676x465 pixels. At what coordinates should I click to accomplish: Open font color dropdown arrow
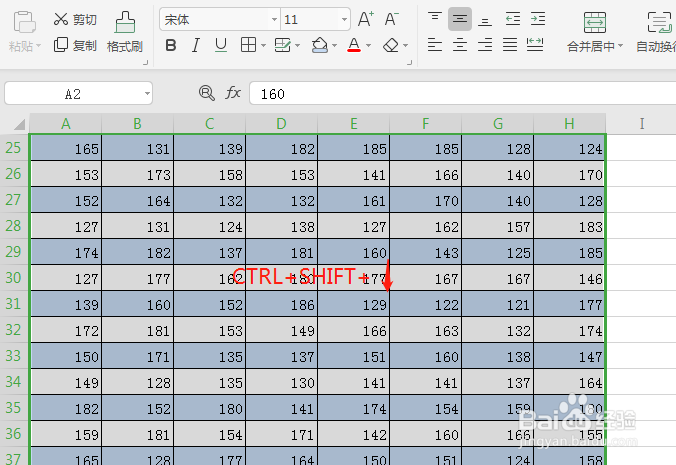(368, 45)
